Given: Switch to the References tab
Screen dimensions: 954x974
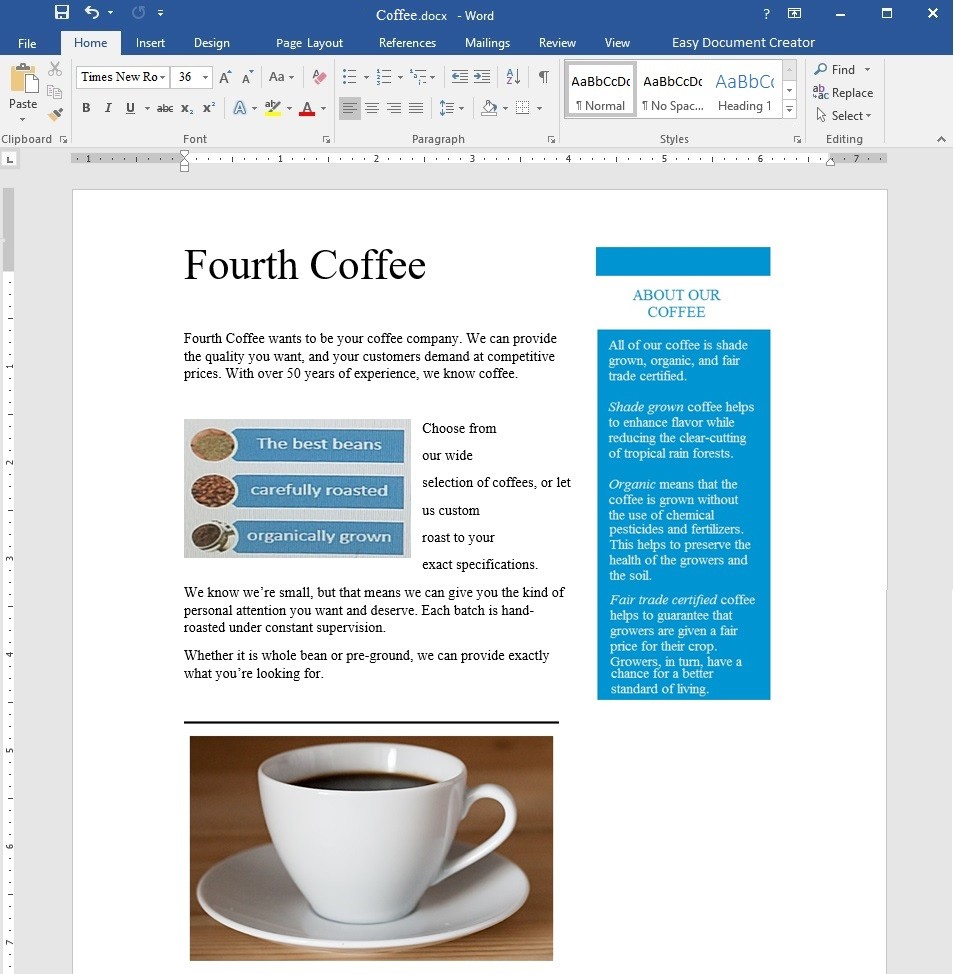Looking at the screenshot, I should [407, 43].
